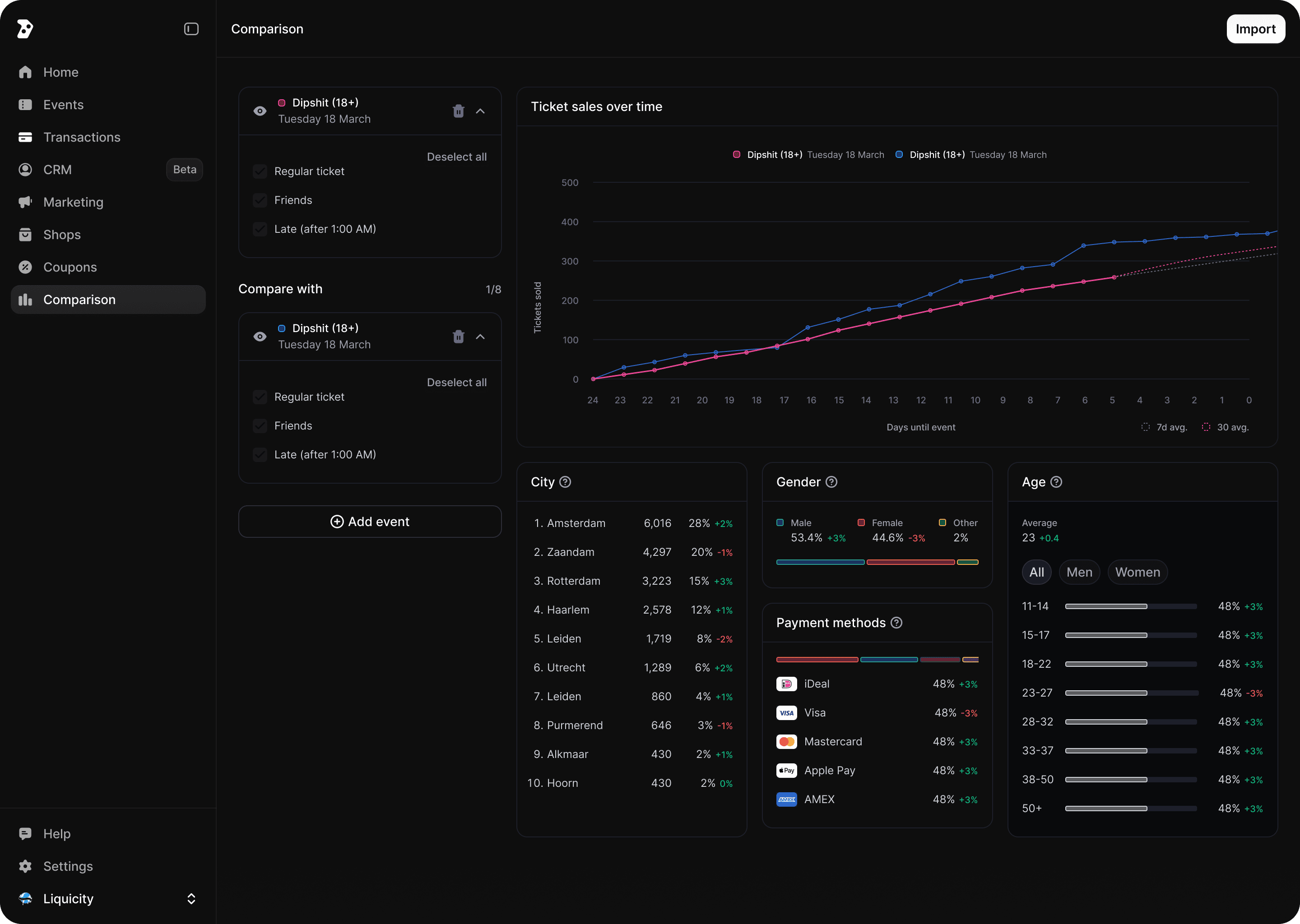Image resolution: width=1300 pixels, height=924 pixels.
Task: Select the Amsterdam row in City list
Action: coord(632,523)
